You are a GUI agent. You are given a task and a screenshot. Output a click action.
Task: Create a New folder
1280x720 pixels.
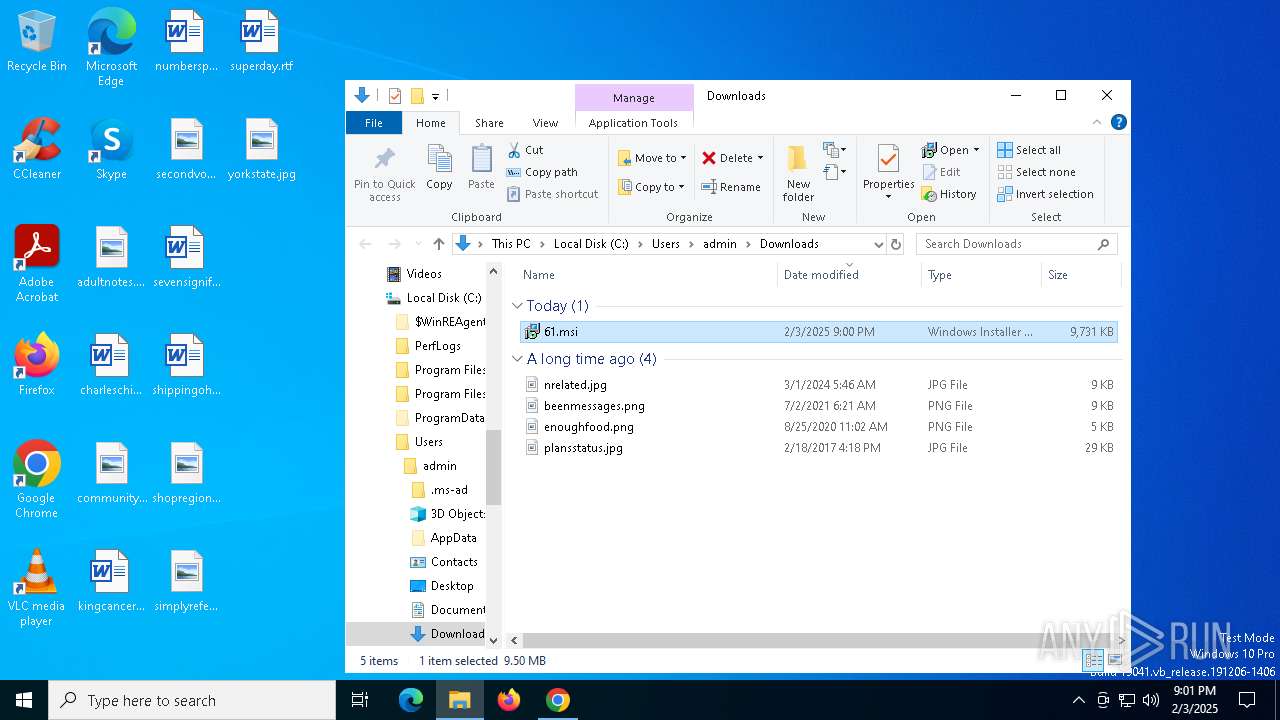[798, 173]
